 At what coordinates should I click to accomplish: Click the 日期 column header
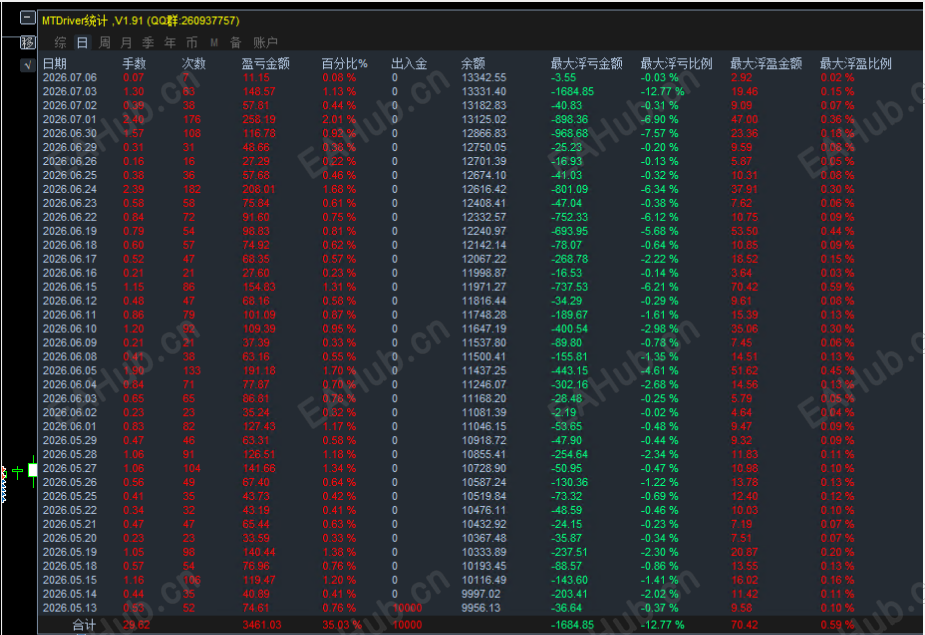point(55,64)
